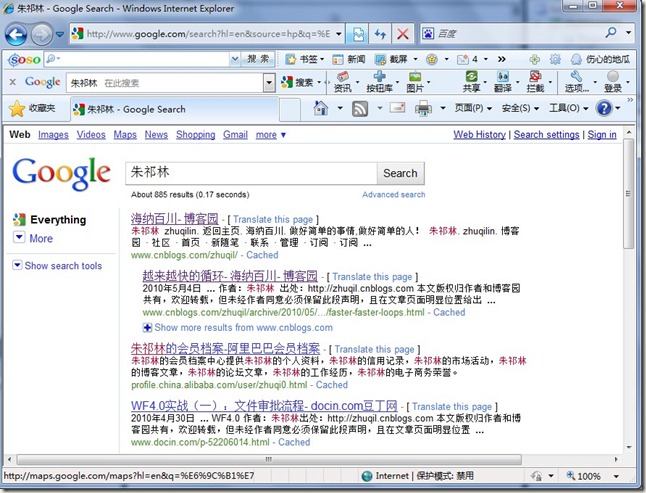
Task: Open the address bar history dropdown
Action: (x=339, y=34)
